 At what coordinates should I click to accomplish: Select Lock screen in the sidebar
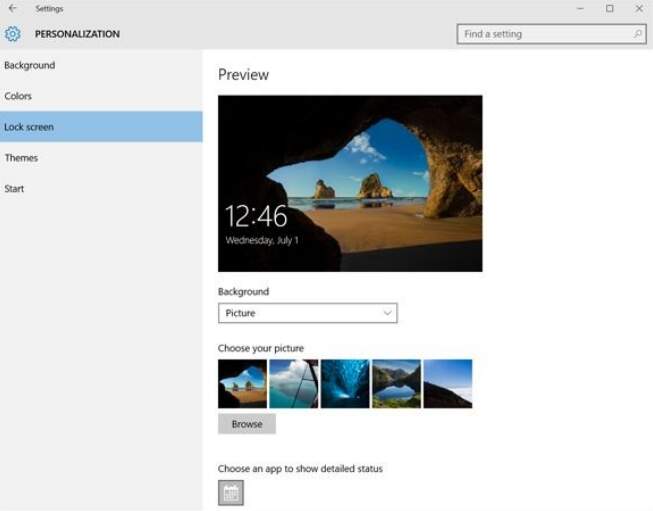pos(29,127)
